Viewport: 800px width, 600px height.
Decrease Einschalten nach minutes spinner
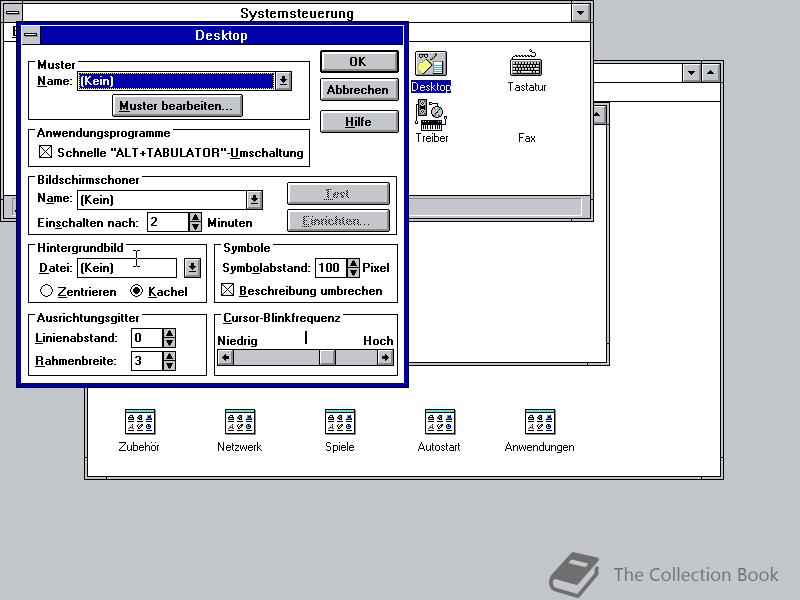[195, 227]
